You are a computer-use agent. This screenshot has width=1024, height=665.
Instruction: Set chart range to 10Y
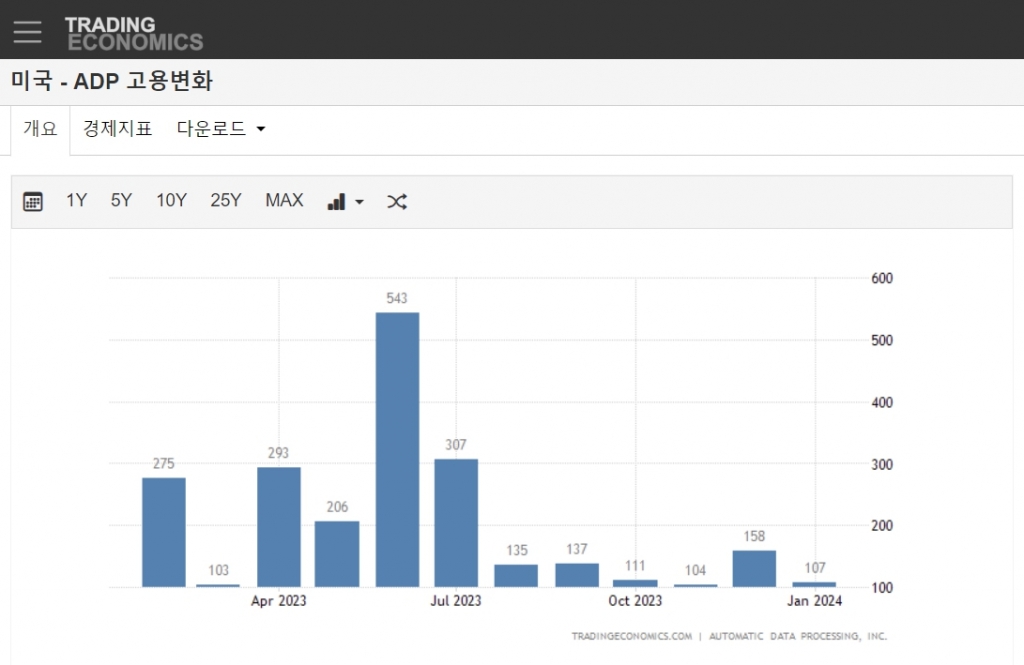click(171, 201)
